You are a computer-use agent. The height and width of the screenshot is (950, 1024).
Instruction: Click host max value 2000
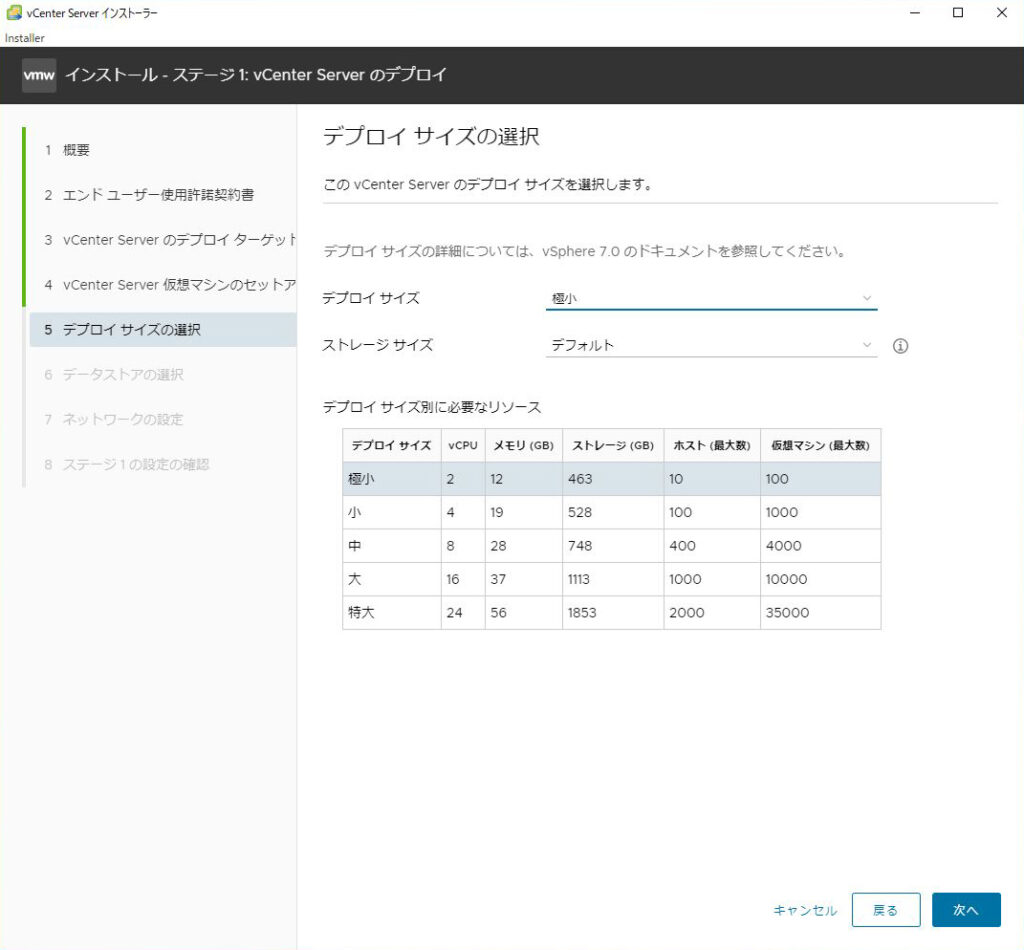[686, 612]
